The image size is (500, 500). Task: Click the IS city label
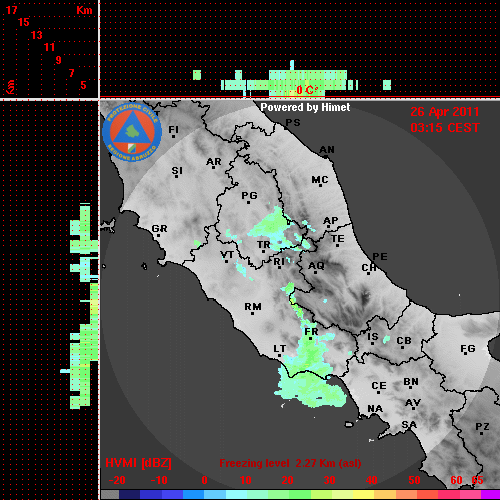[373, 337]
